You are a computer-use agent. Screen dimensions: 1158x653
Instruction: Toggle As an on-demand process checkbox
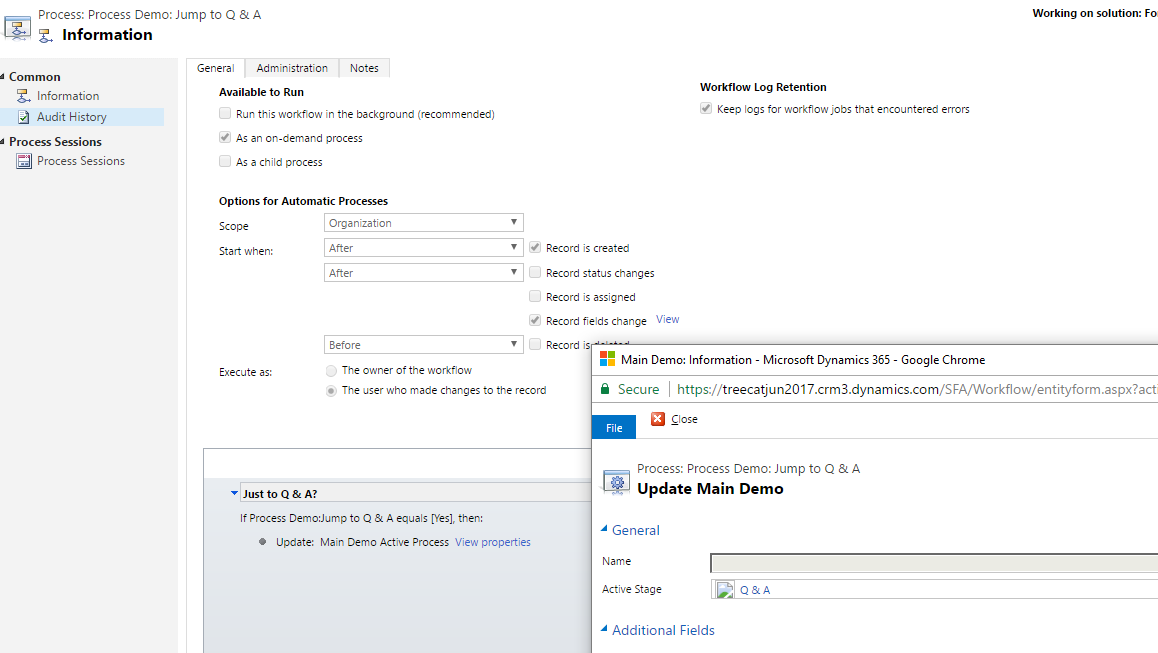click(225, 137)
